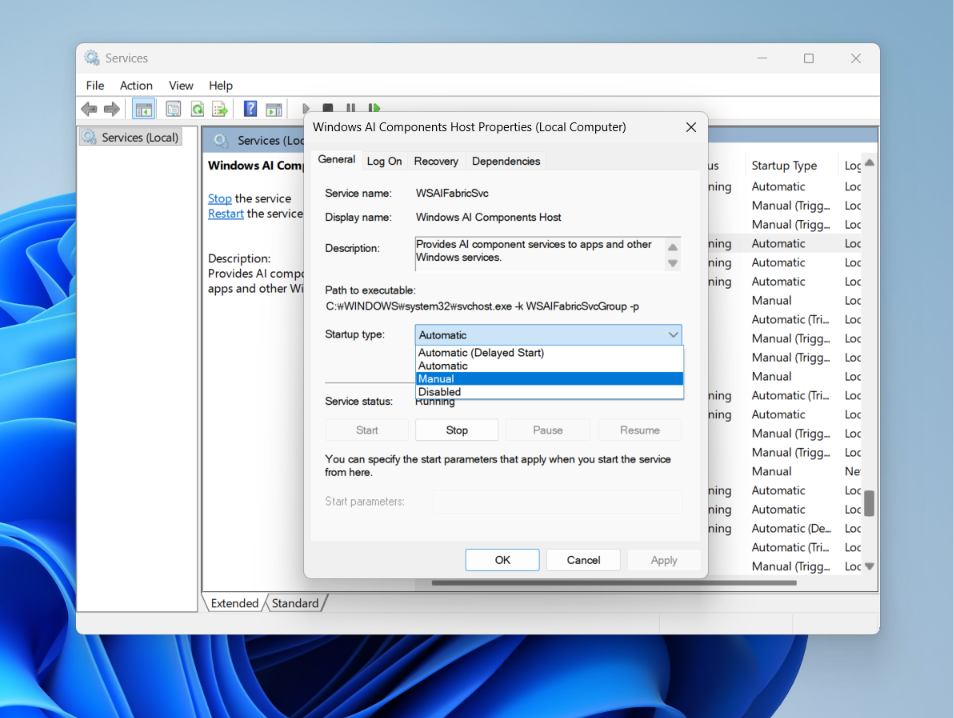Click the service name text WSAIFabricSvc
Image resolution: width=954 pixels, height=718 pixels.
pyautogui.click(x=452, y=193)
